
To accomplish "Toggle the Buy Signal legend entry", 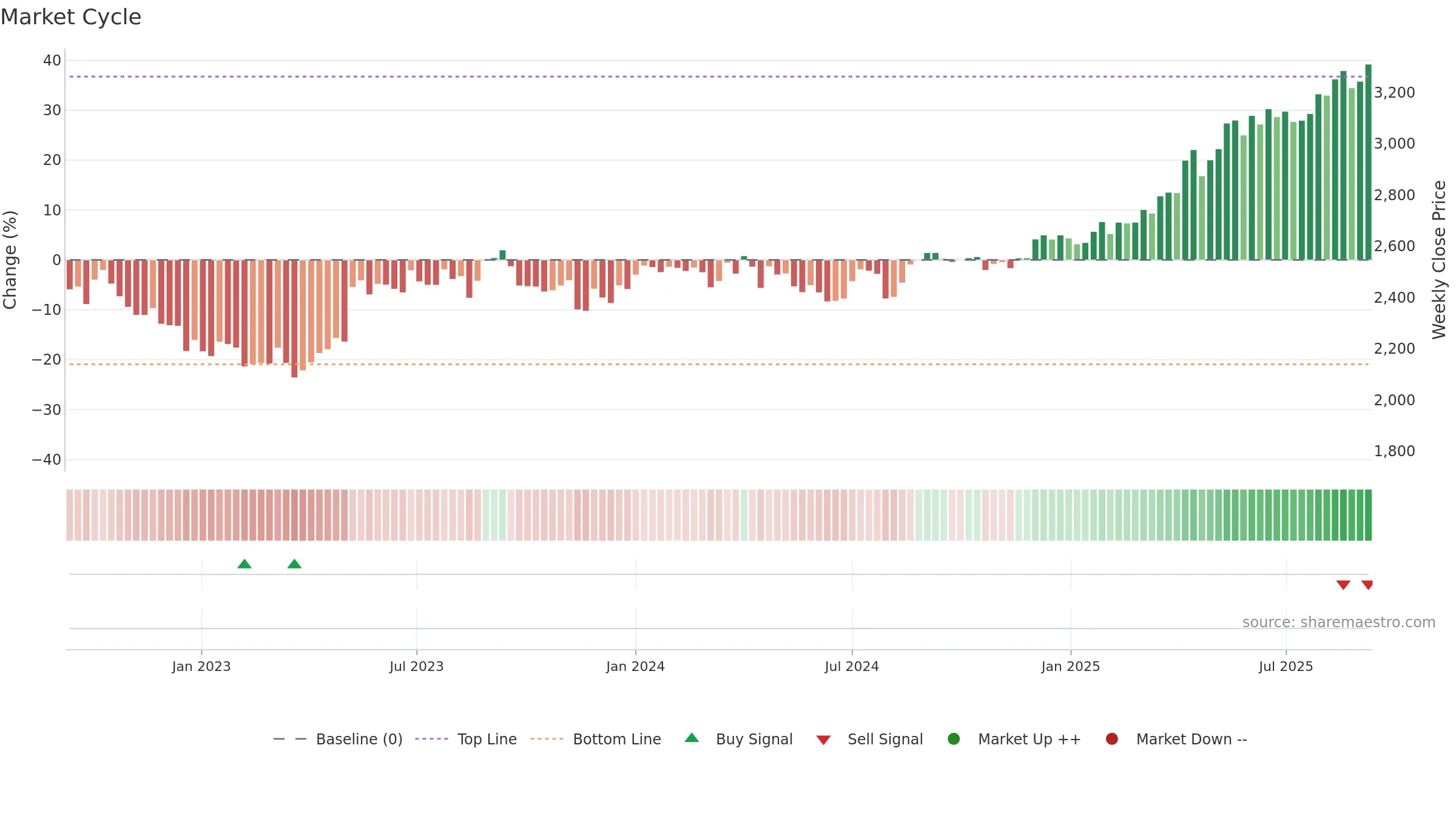I will point(738,739).
